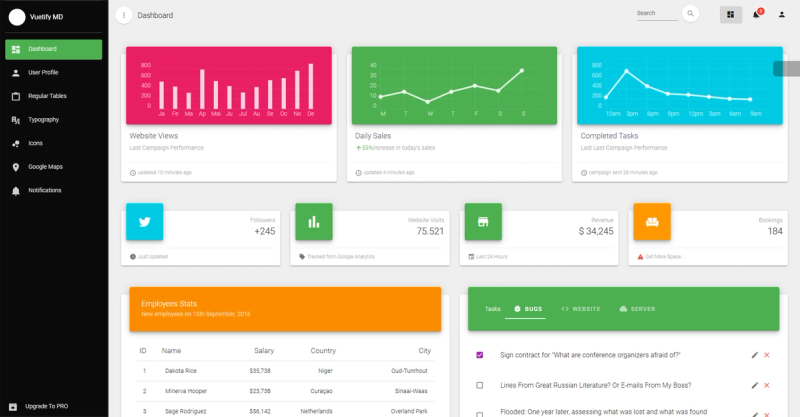Viewport: 800px width, 417px height.
Task: Click the Tracked from Google Analytics text
Action: coord(341,257)
